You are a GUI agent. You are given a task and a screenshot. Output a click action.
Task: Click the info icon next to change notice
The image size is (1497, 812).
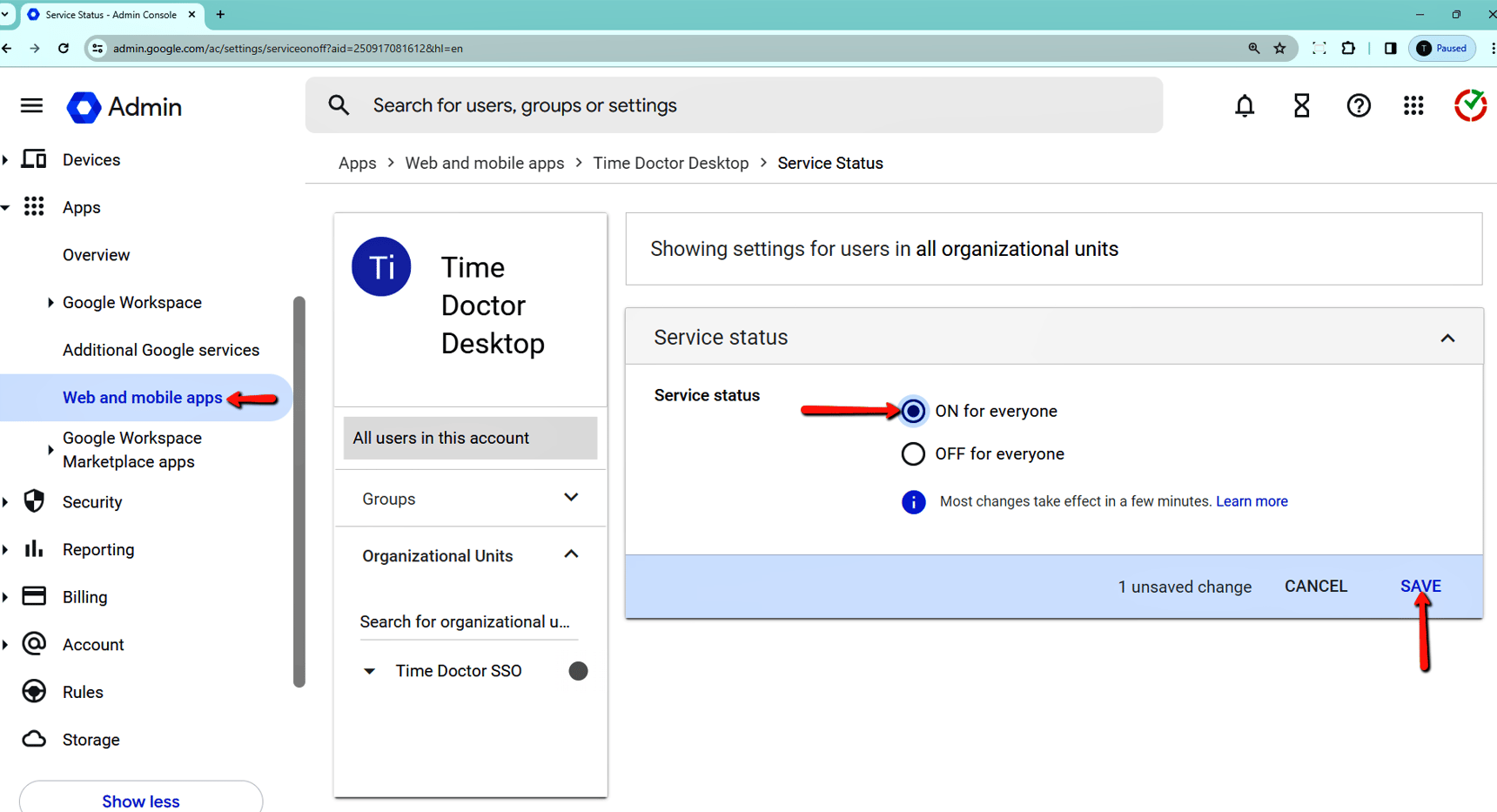click(913, 502)
